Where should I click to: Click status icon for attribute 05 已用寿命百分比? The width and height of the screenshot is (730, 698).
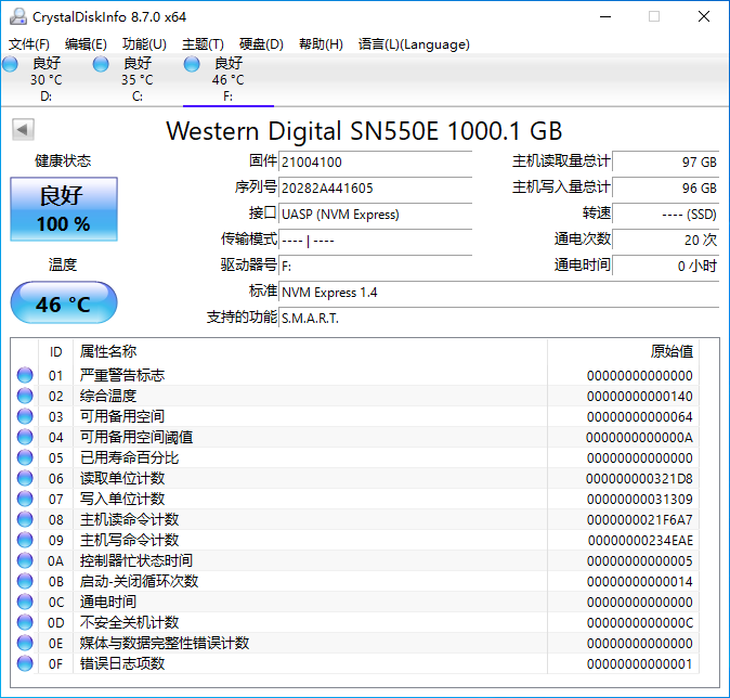(25, 458)
